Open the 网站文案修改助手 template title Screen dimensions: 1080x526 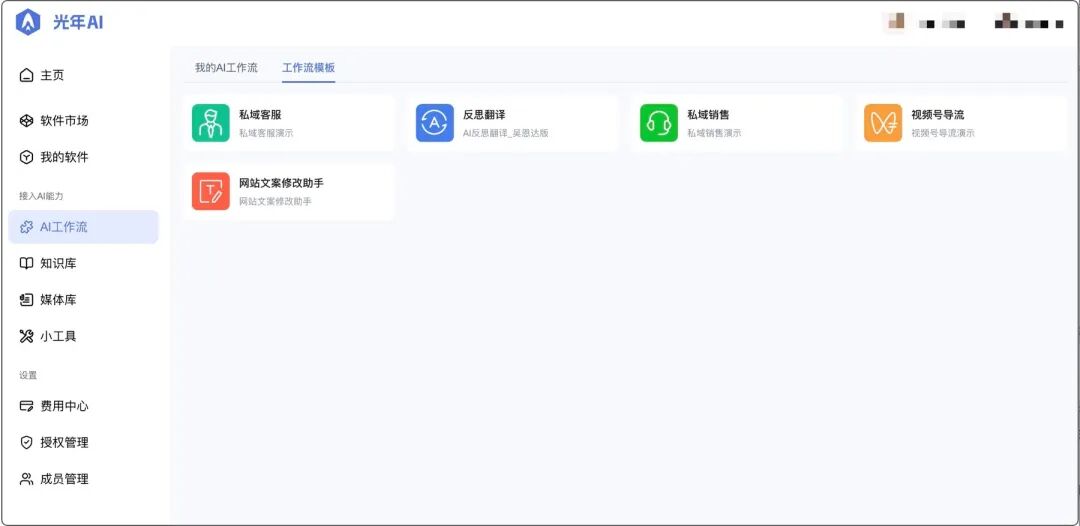(x=281, y=183)
